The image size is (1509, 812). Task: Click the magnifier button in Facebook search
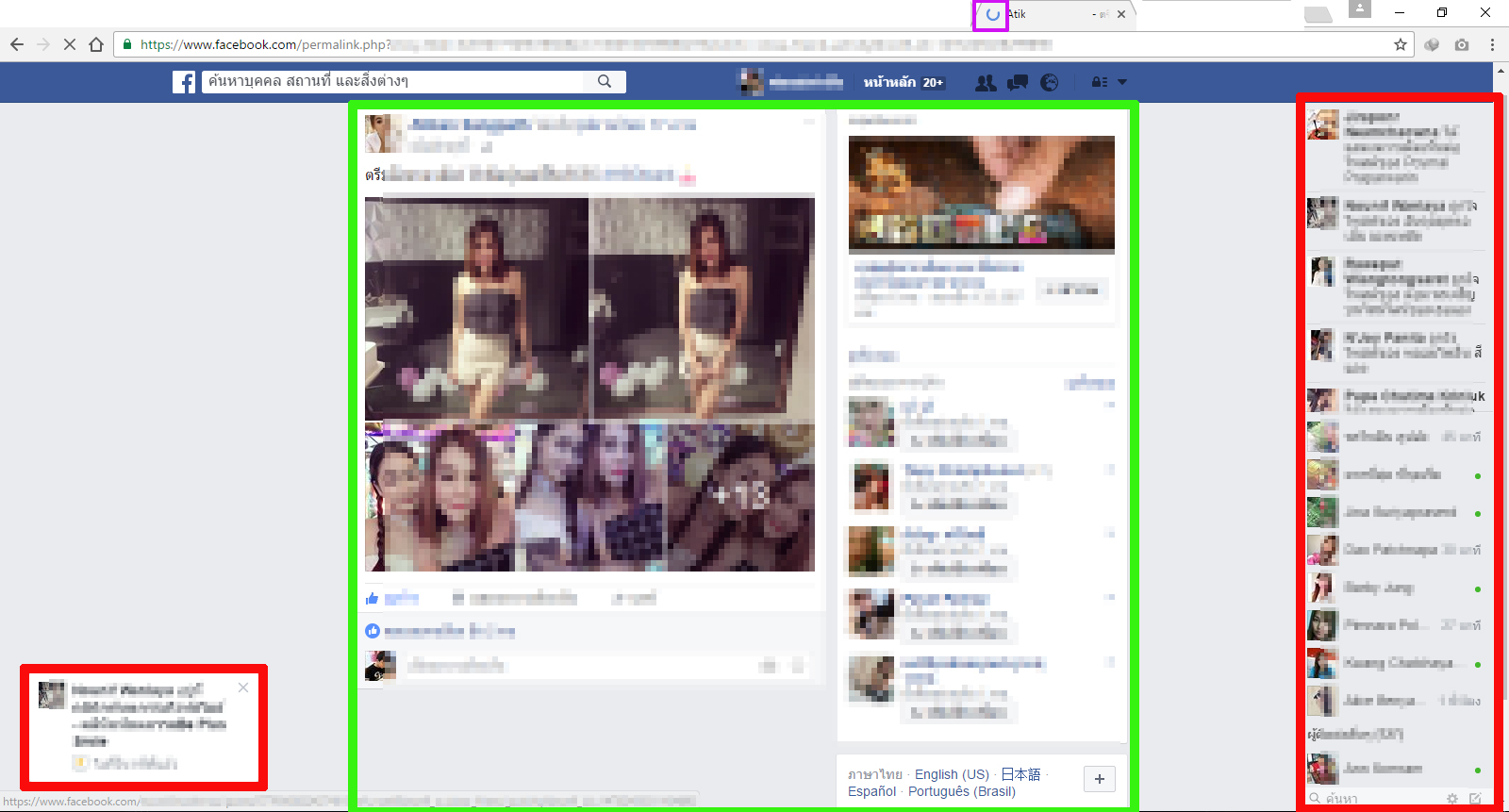point(605,82)
